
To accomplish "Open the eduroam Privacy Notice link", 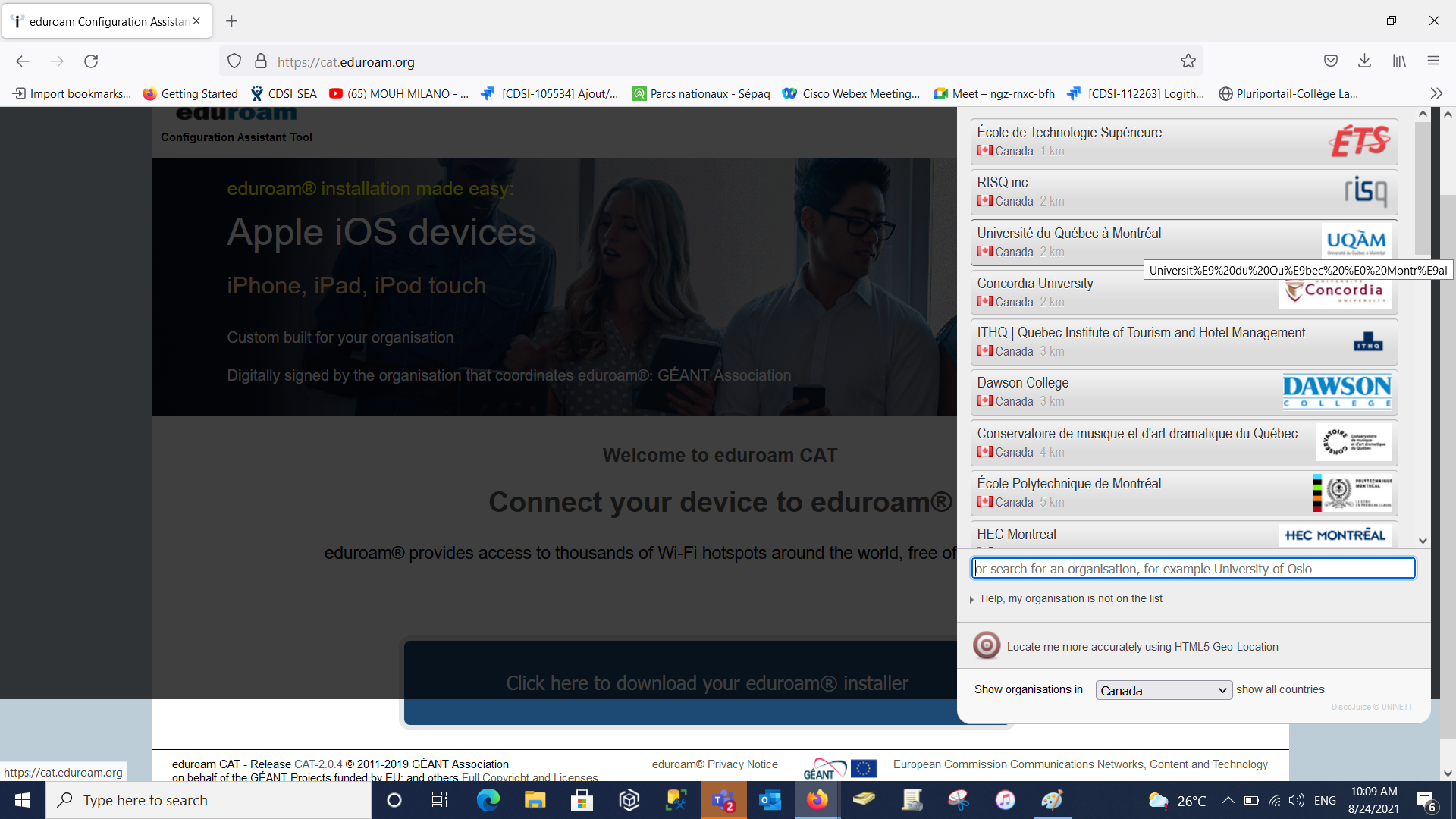I will pyautogui.click(x=714, y=764).
